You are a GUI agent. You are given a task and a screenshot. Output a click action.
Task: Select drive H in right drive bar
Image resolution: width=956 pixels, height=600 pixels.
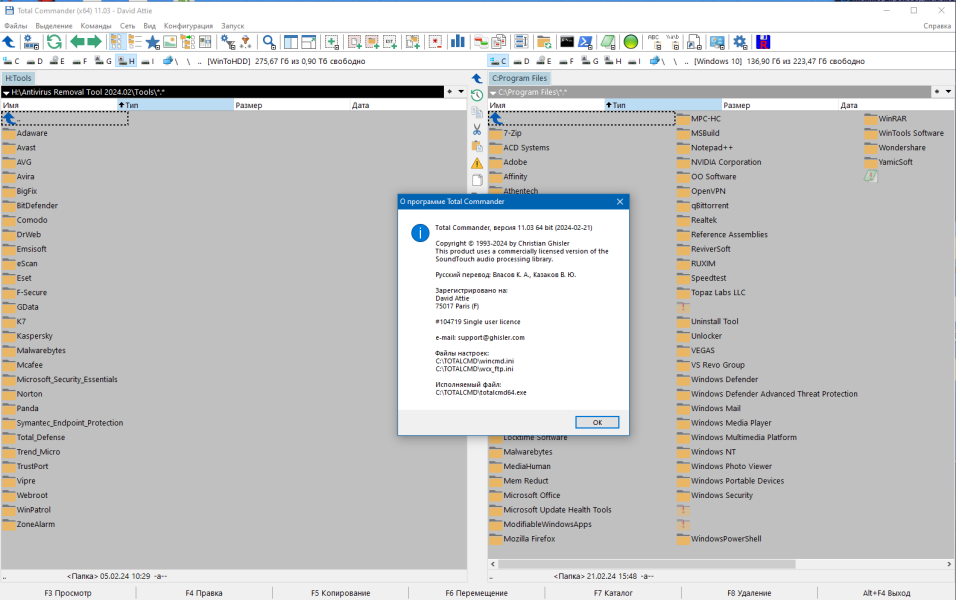click(613, 61)
